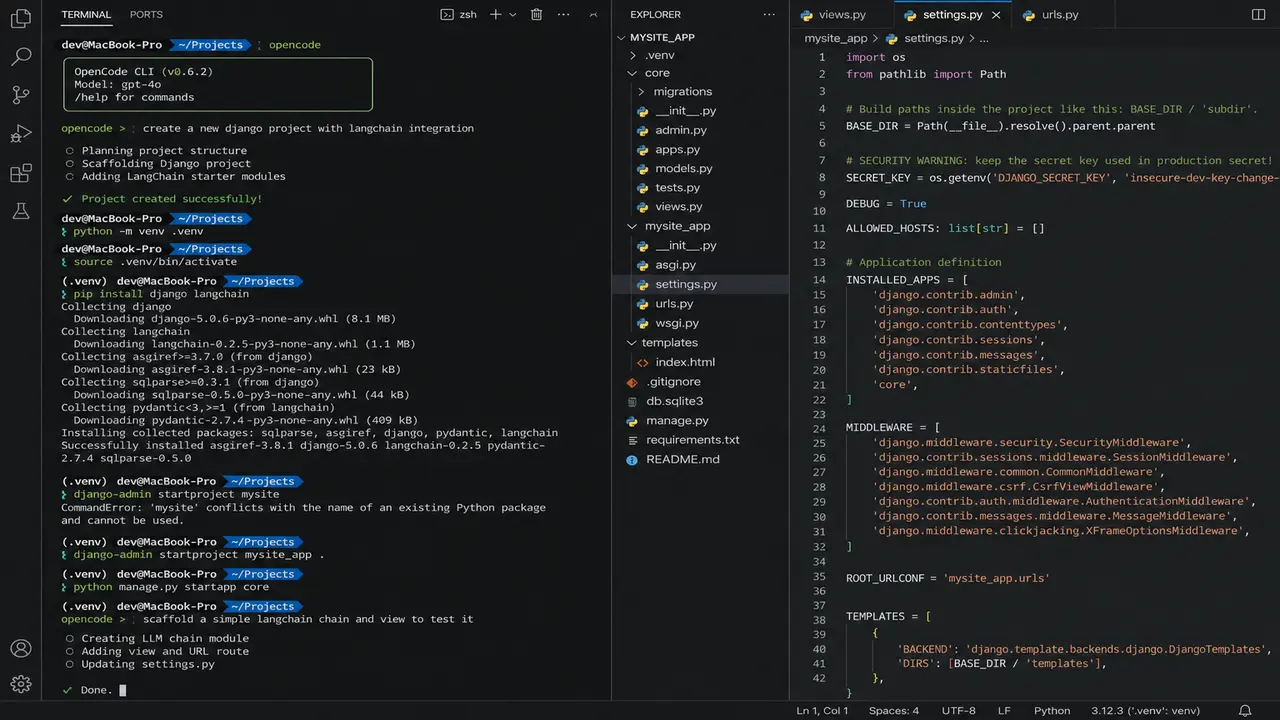Split the editor to the right
The height and width of the screenshot is (720, 1280).
tap(1258, 14)
